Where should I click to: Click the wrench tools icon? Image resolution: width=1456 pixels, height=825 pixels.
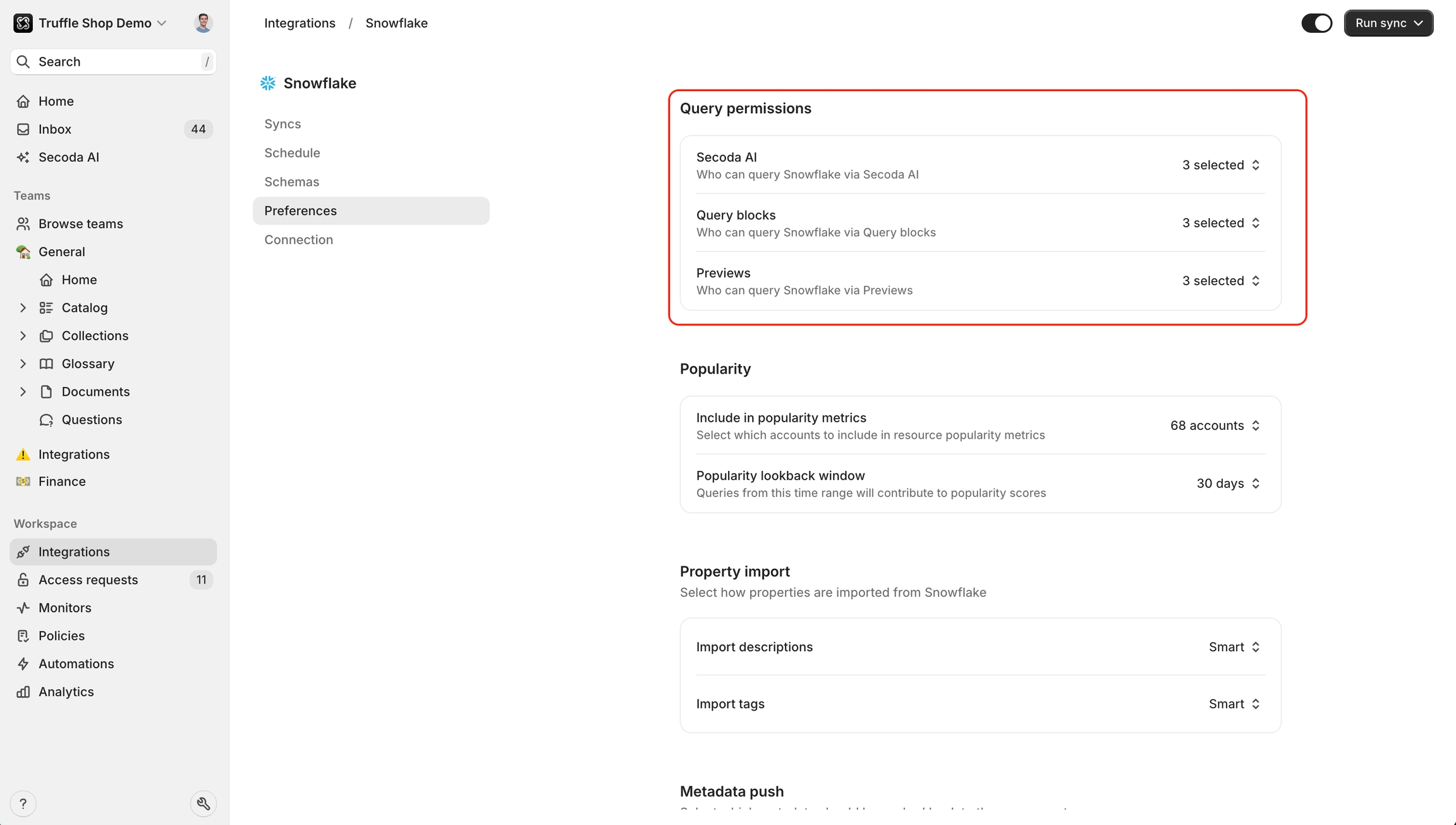(203, 804)
